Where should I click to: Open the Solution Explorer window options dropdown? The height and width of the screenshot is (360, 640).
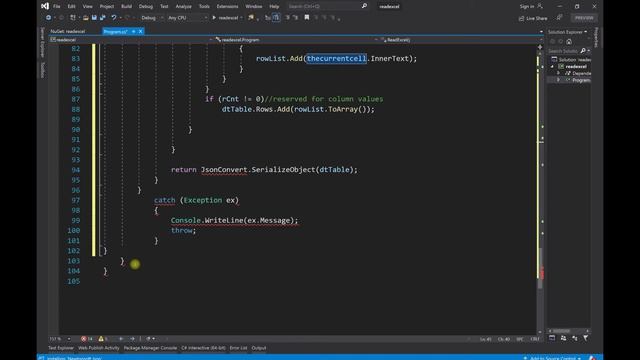586,32
